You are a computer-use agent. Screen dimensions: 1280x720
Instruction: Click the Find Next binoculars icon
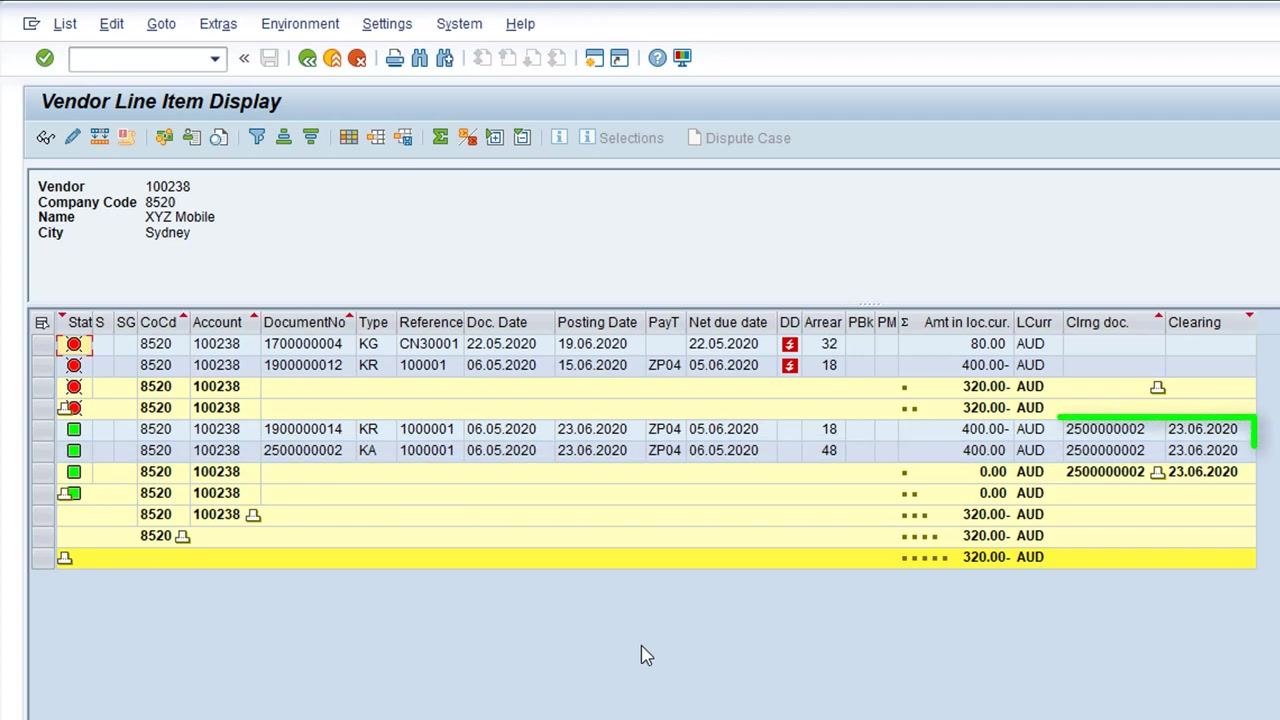point(445,58)
